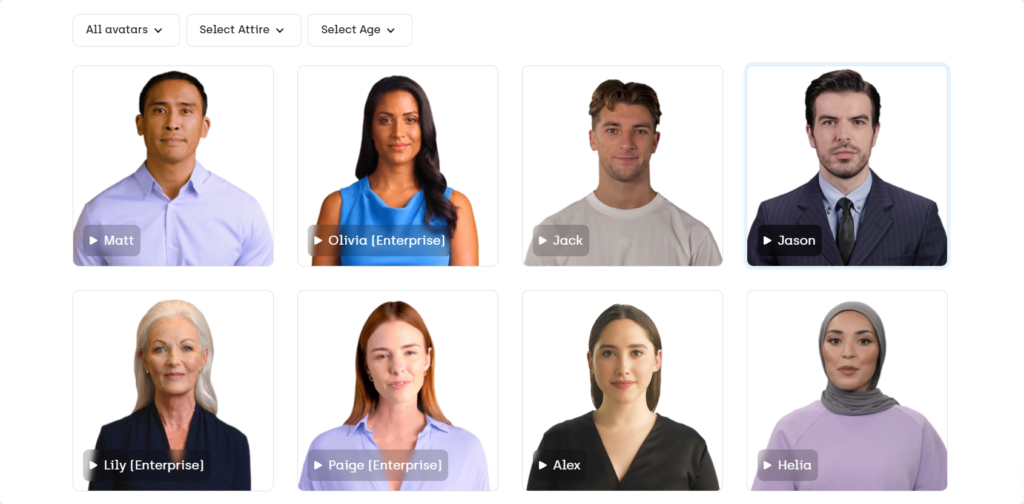Play Lily (Enterprise) preview icon
The image size is (1024, 504).
click(x=93, y=465)
